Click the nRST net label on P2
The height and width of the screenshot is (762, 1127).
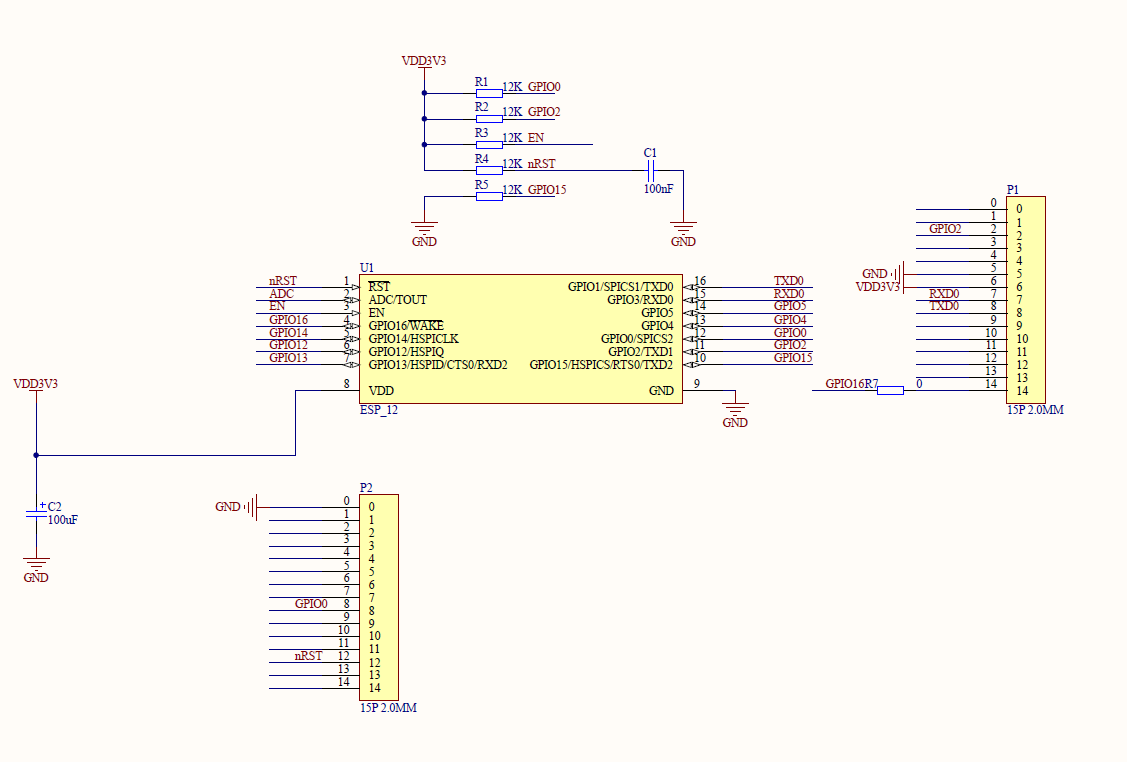(308, 656)
